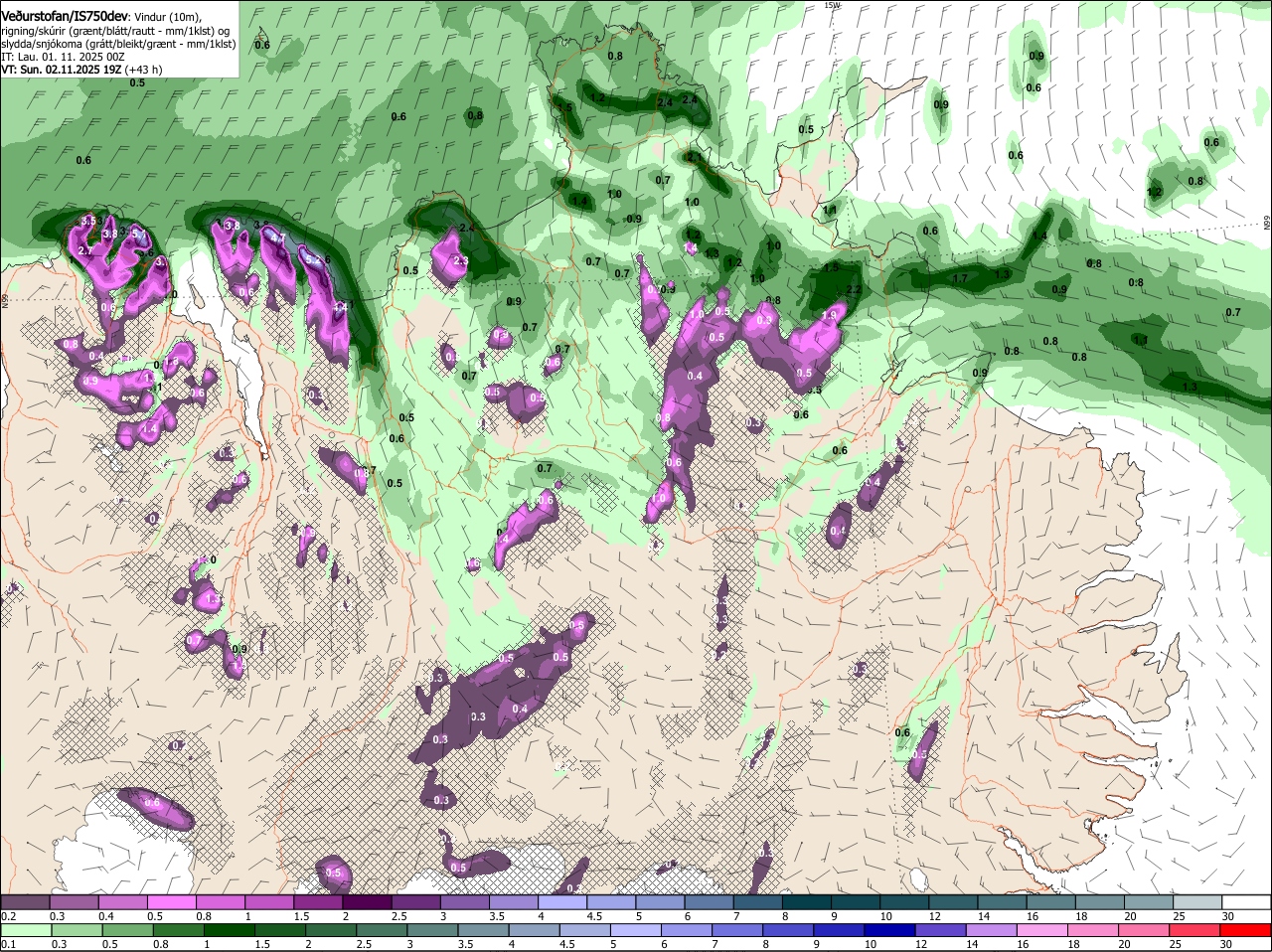
Task: Click the 'rigning/skúrir' legend description line
Action: point(116,31)
